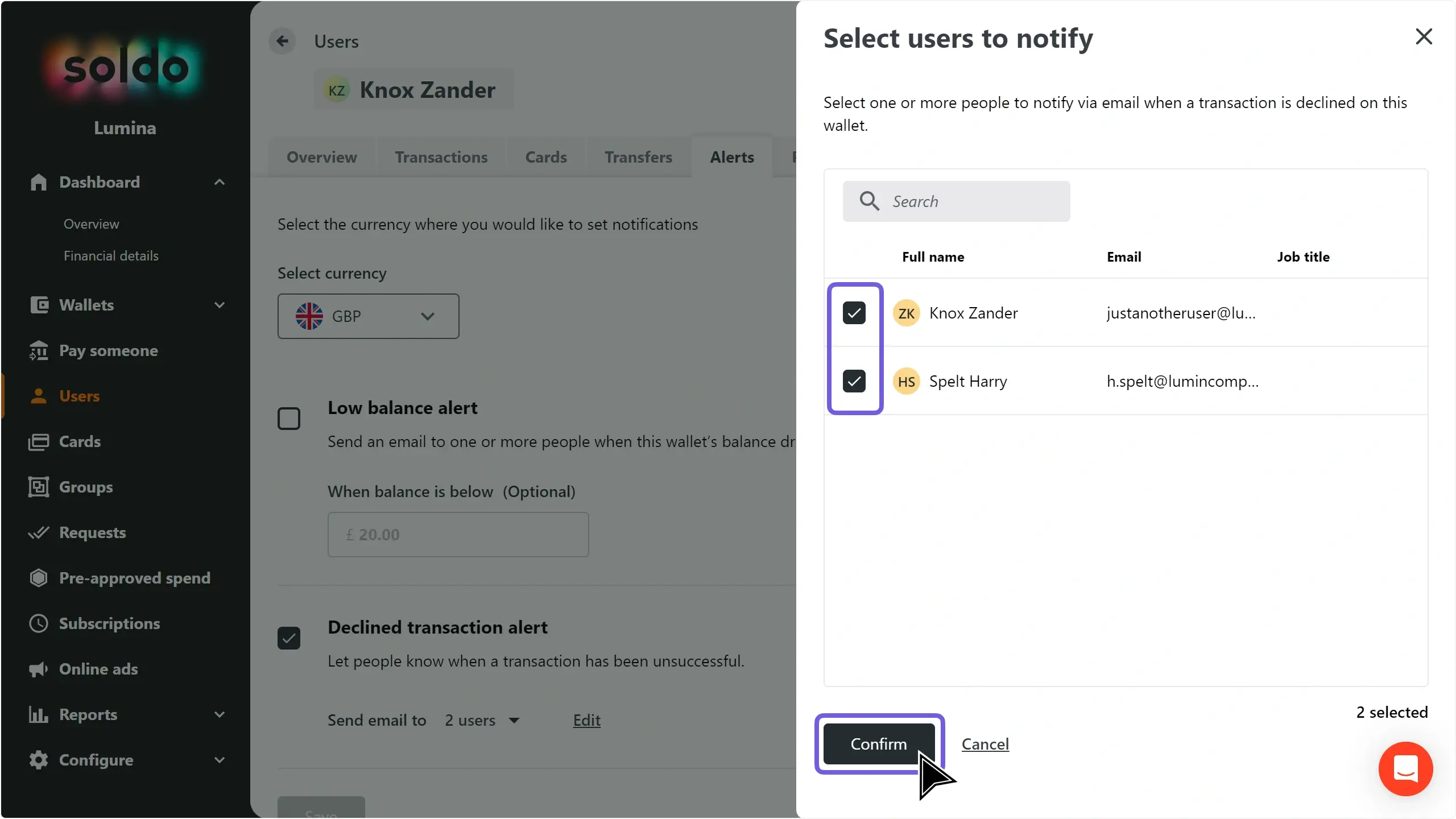1456x819 pixels.
Task: Open the 2 users dropdown arrow
Action: pos(514,721)
